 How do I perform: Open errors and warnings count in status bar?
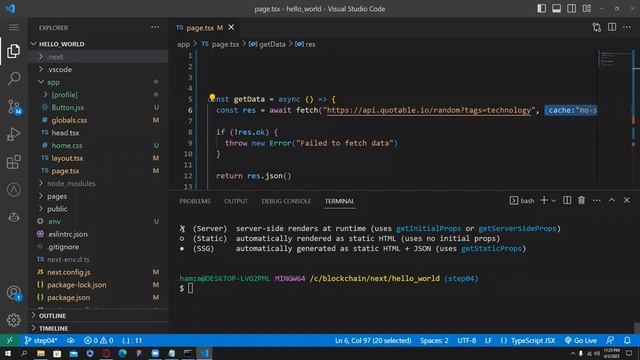(x=98, y=340)
